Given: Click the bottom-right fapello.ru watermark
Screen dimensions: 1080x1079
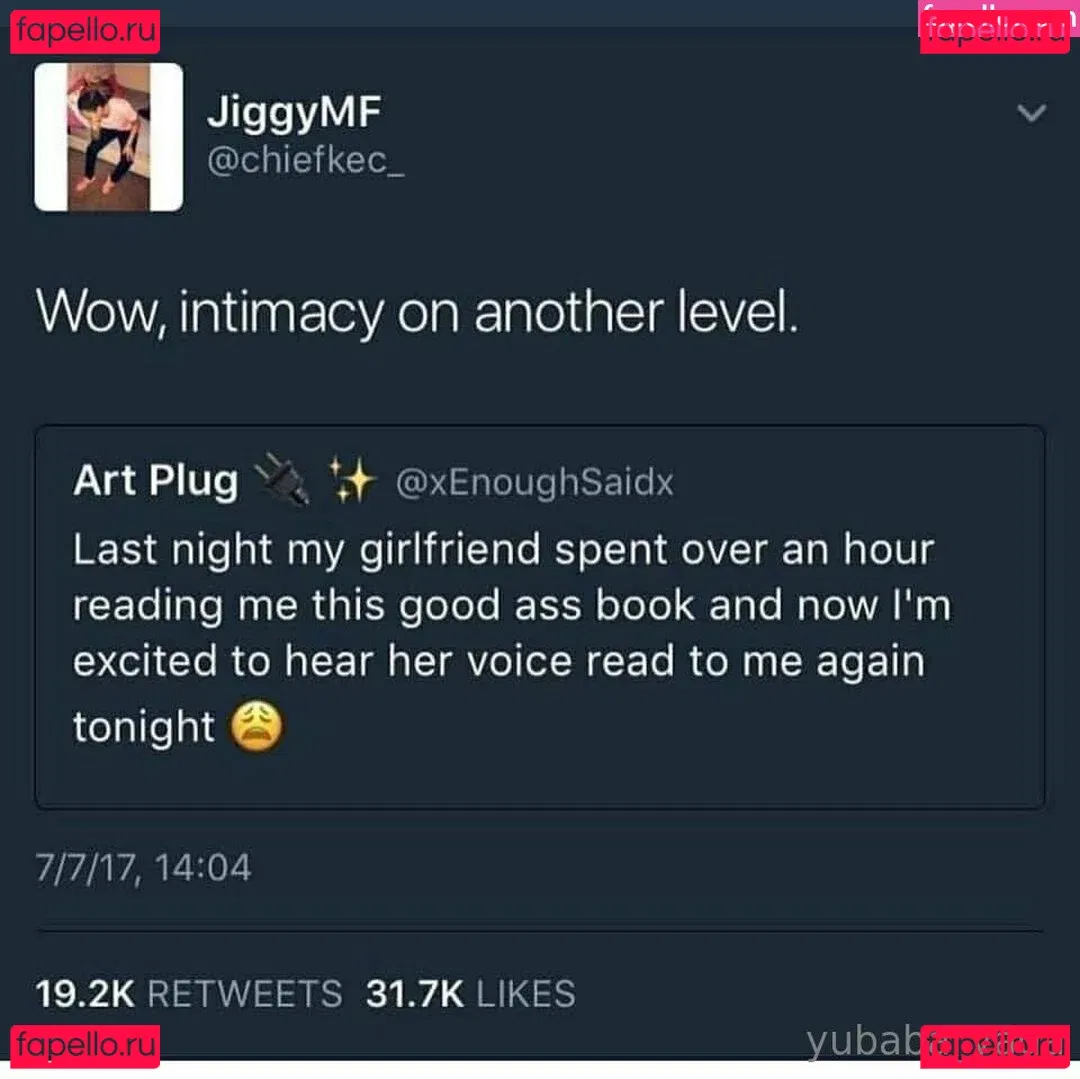Looking at the screenshot, I should point(995,1045).
